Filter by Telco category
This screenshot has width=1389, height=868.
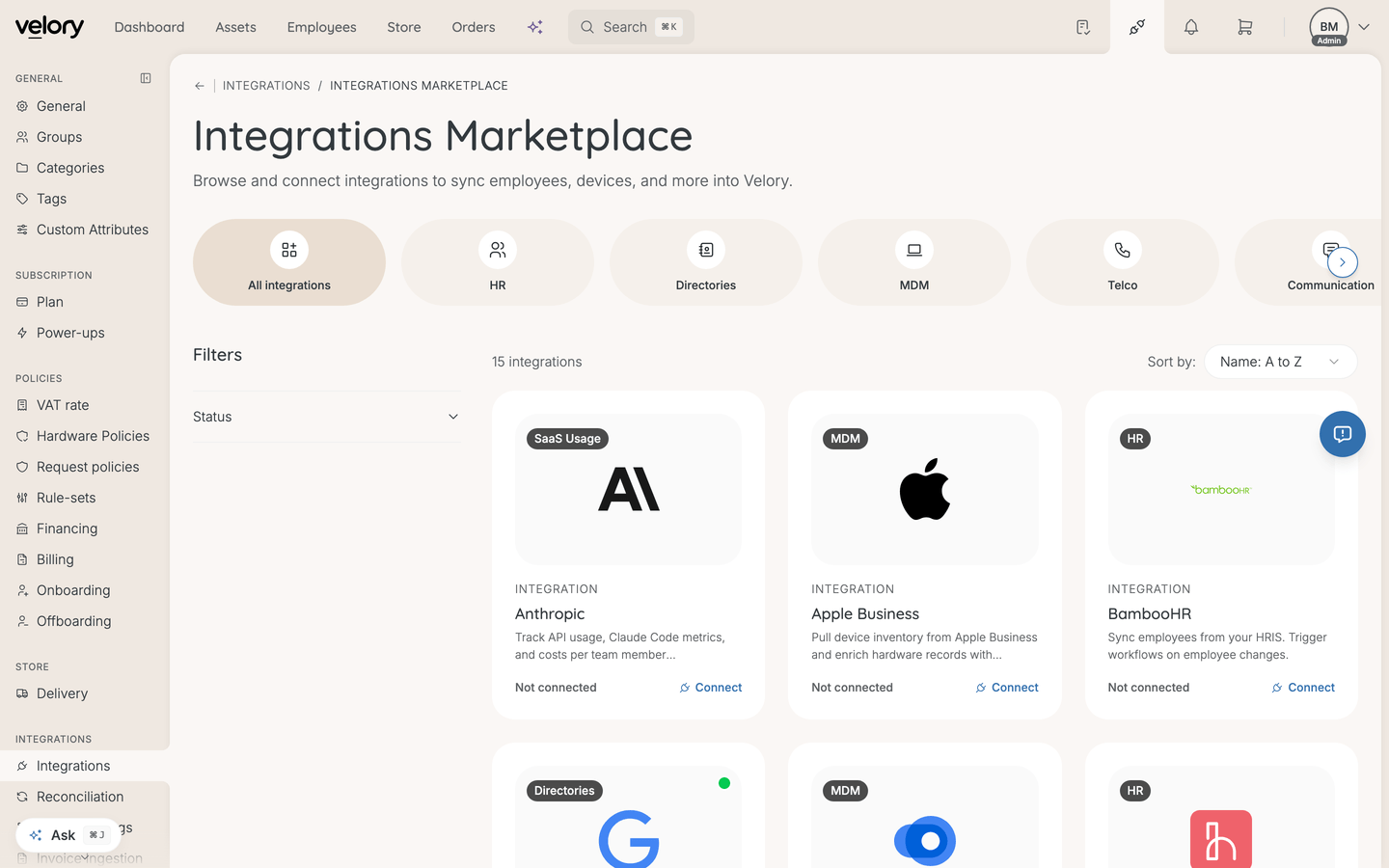[1123, 262]
